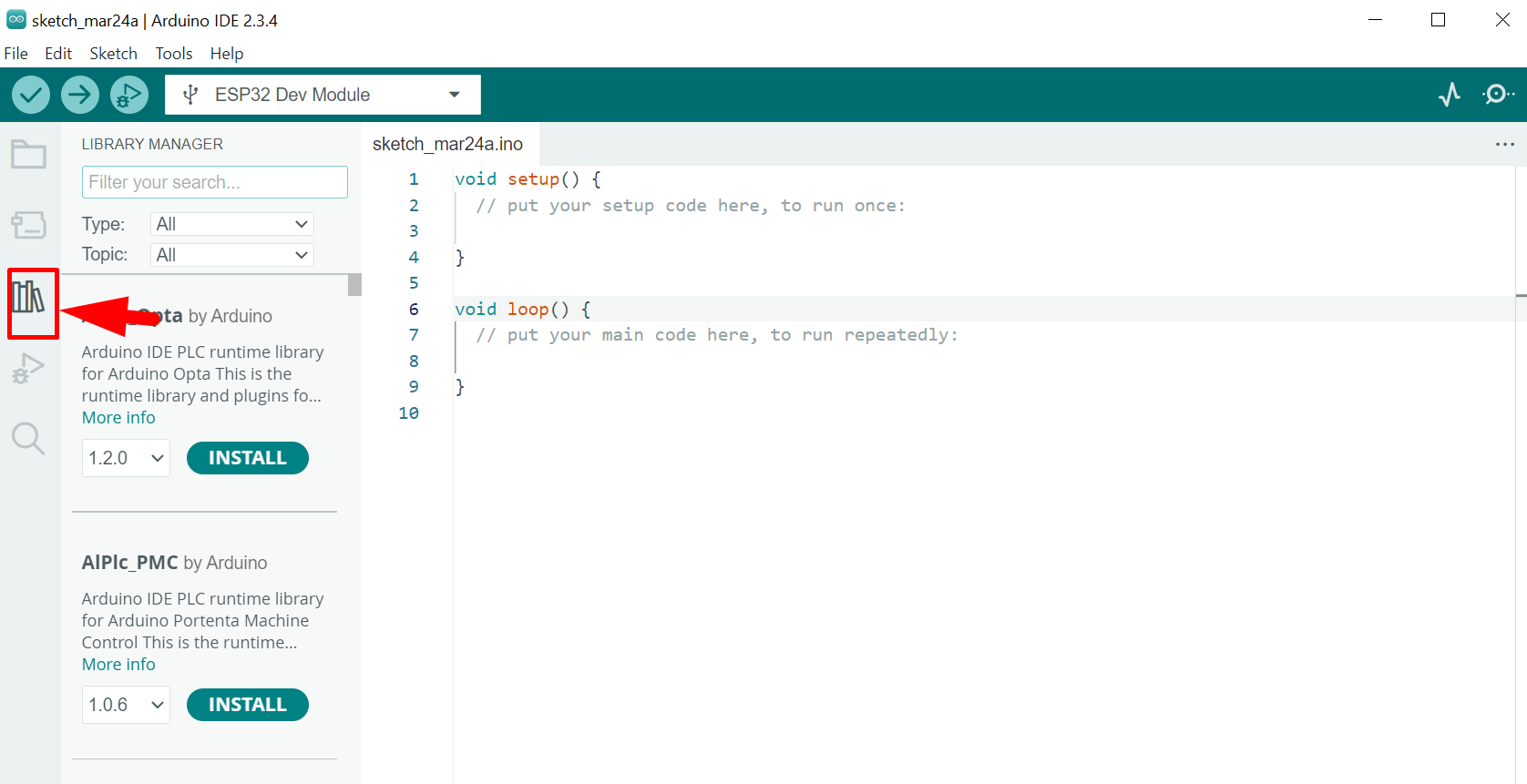
Task: Upload the sketch with the arrow button
Action: (80, 95)
